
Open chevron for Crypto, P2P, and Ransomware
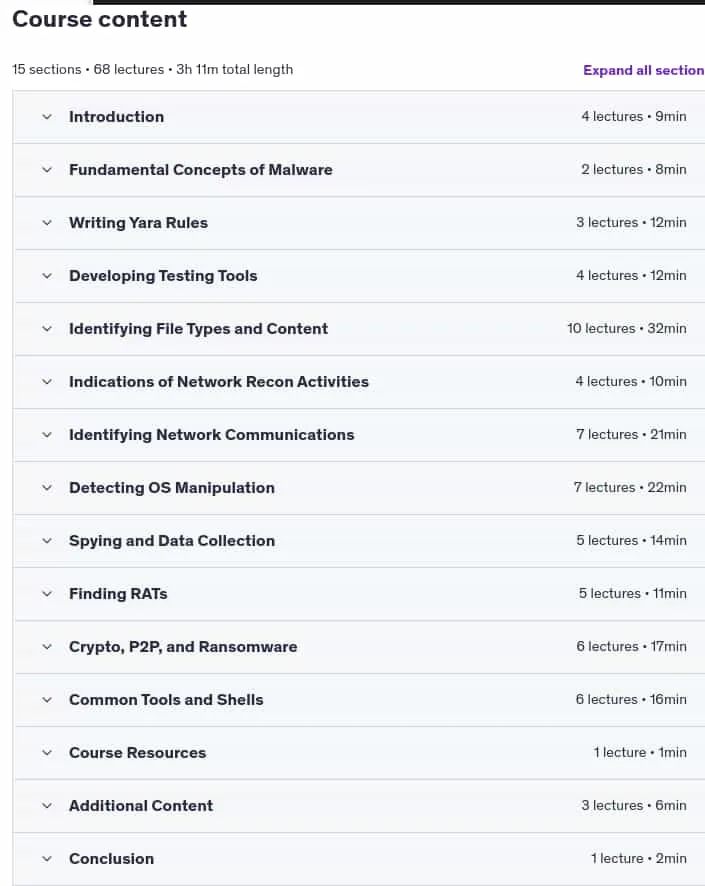[x=47, y=647]
